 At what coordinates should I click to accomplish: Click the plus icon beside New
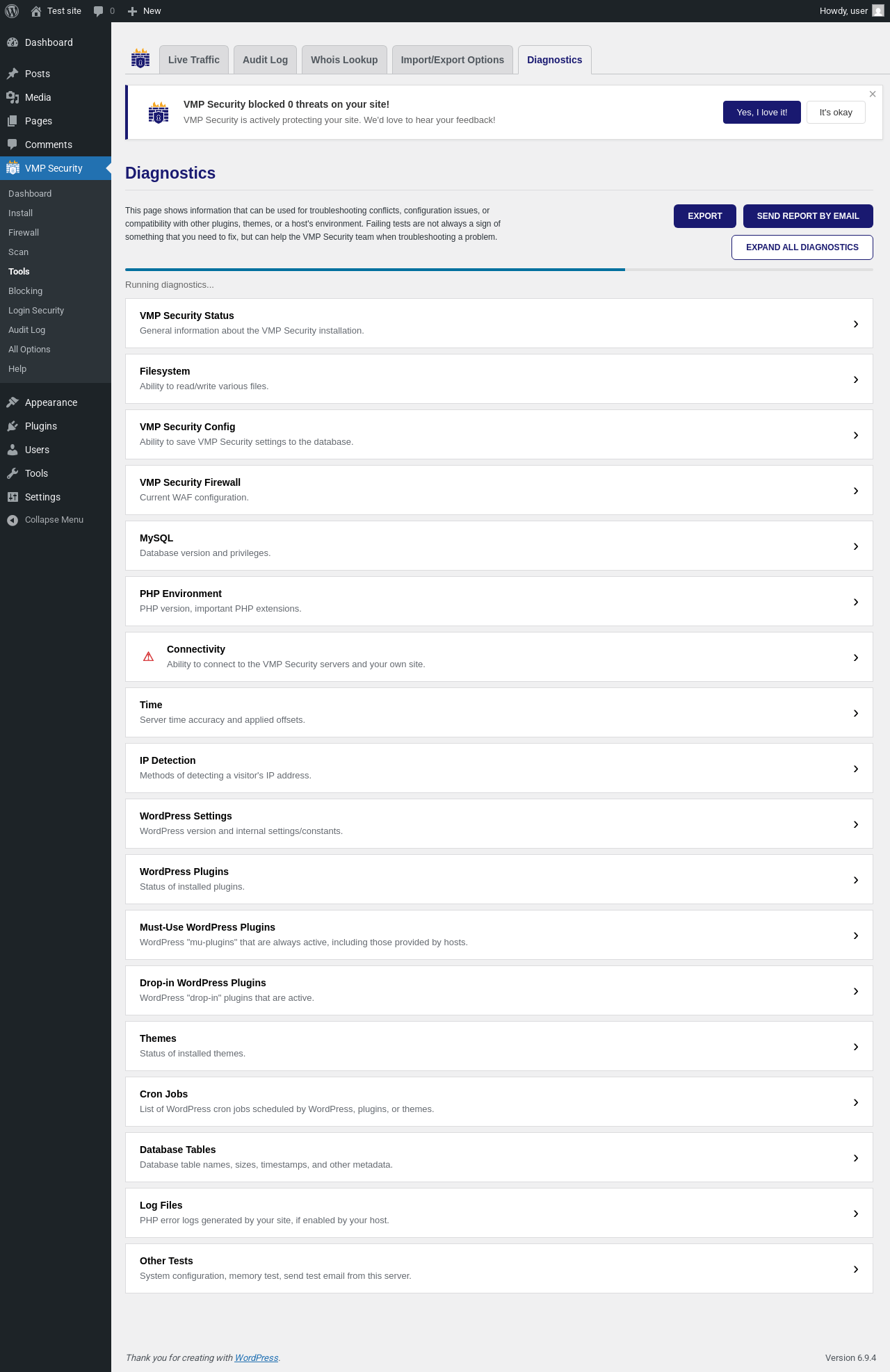[x=132, y=11]
